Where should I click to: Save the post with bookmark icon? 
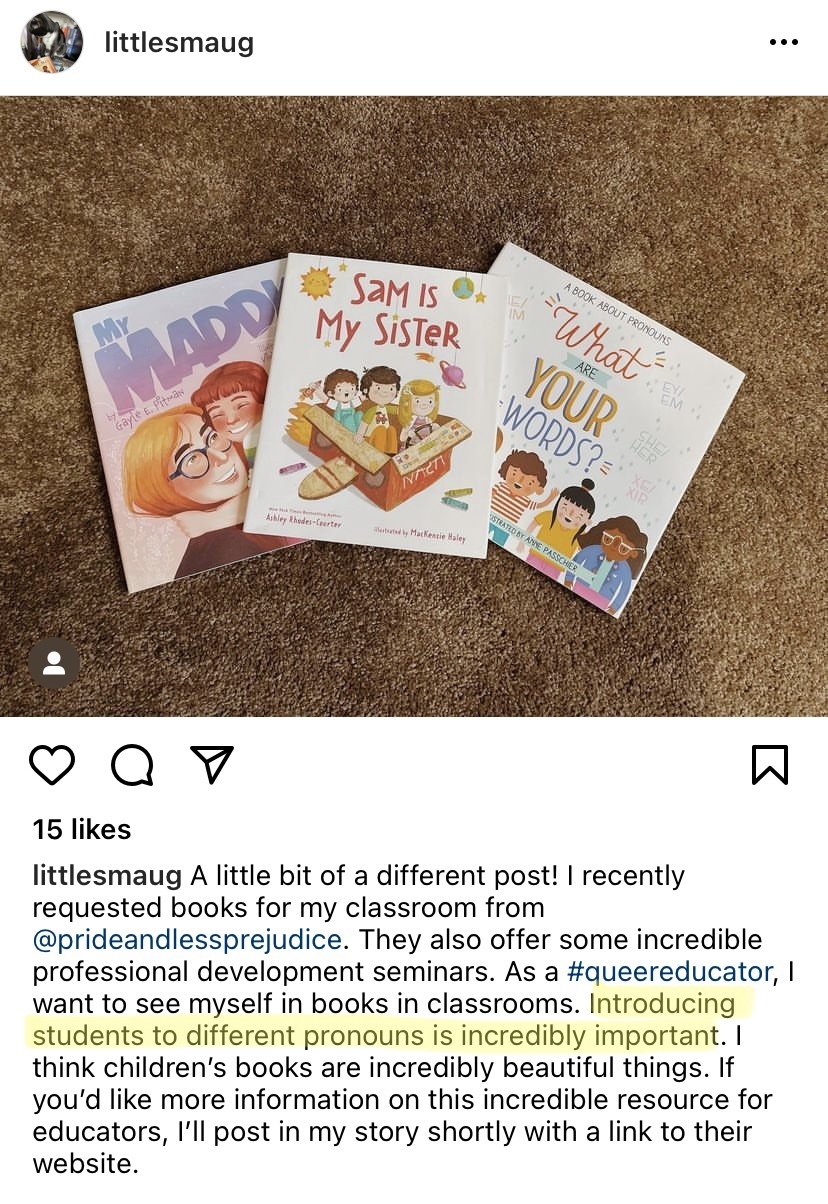coord(769,765)
